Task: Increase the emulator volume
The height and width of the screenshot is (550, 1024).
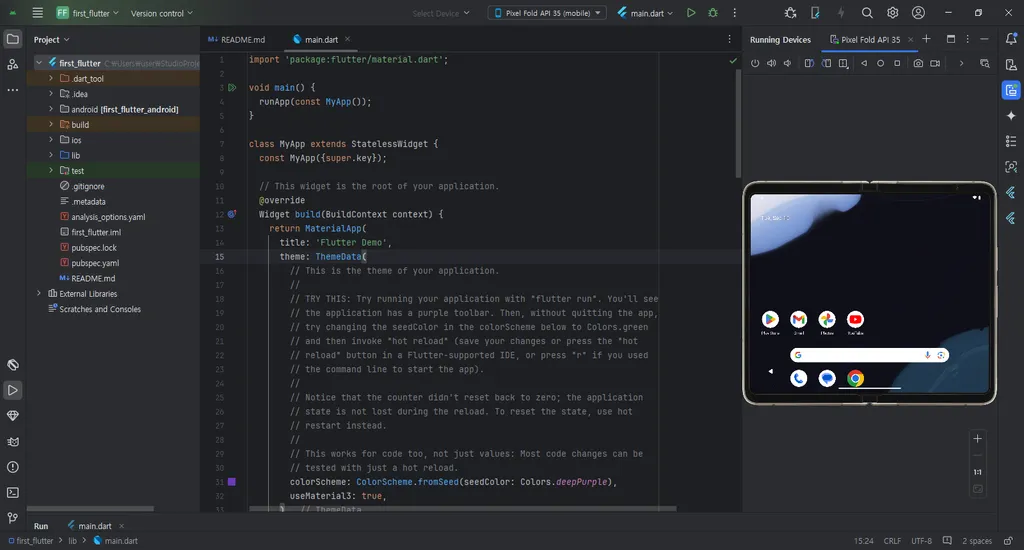Action: [x=771, y=63]
